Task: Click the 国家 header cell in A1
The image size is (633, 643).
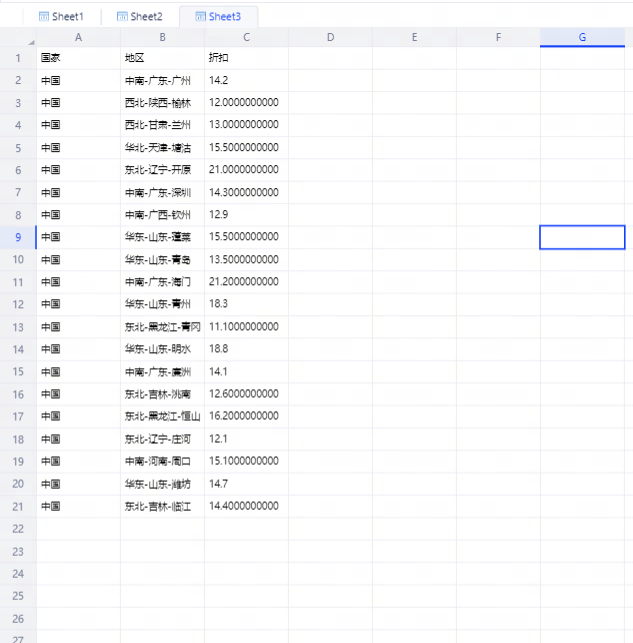Action: (78, 58)
